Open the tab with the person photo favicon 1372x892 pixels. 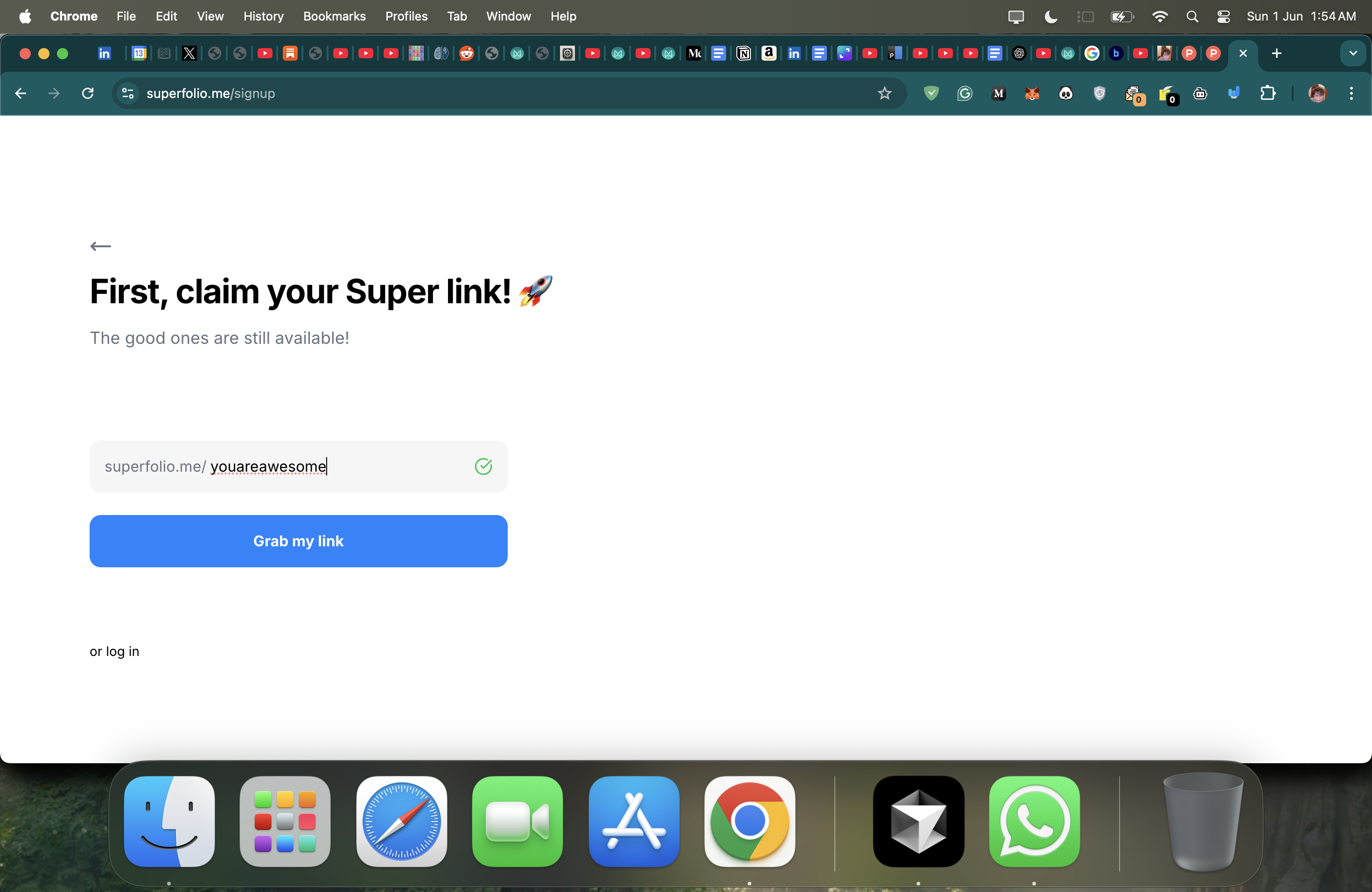tap(1164, 54)
